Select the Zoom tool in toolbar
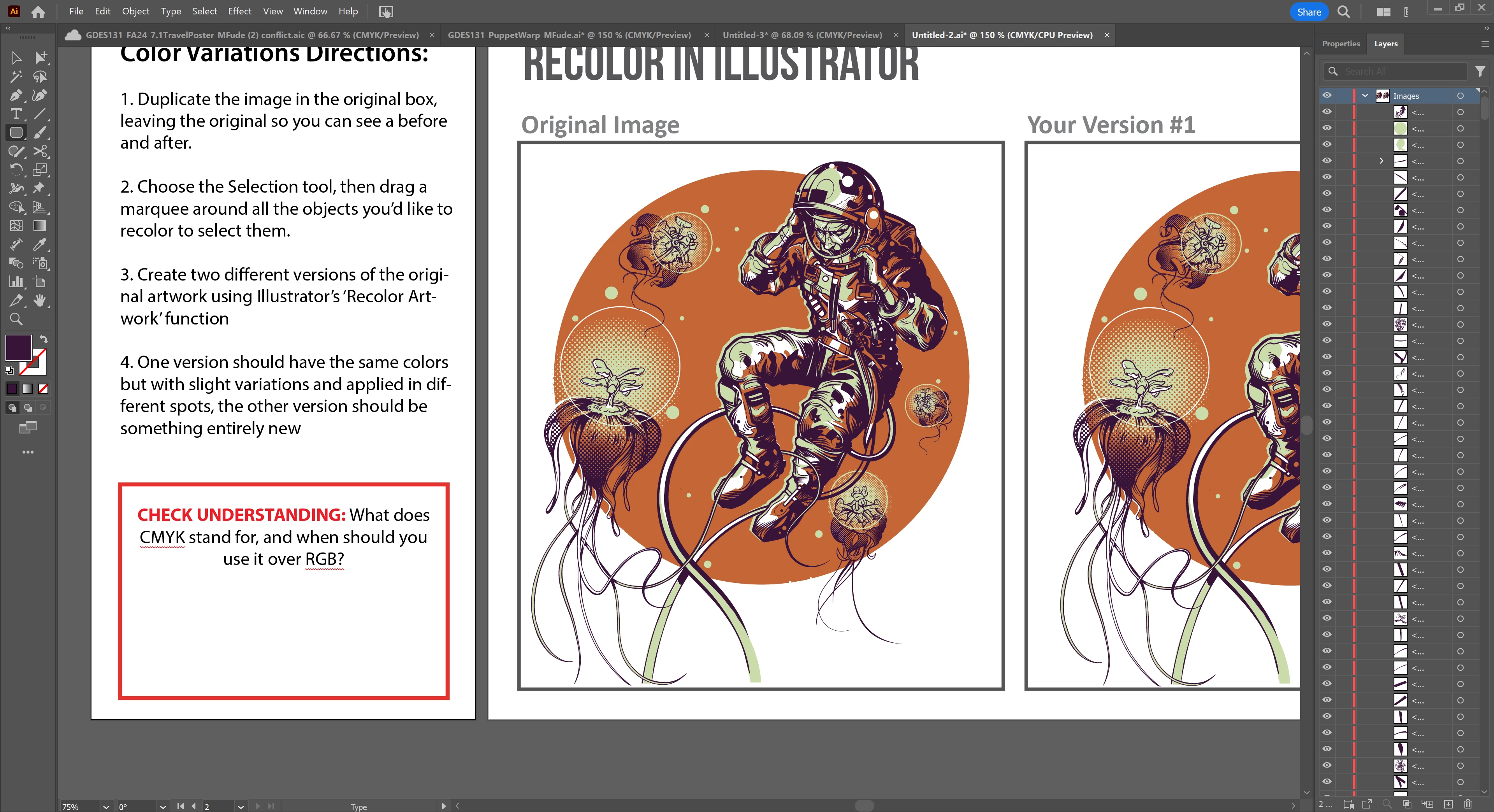Viewport: 1494px width, 812px height. [16, 319]
